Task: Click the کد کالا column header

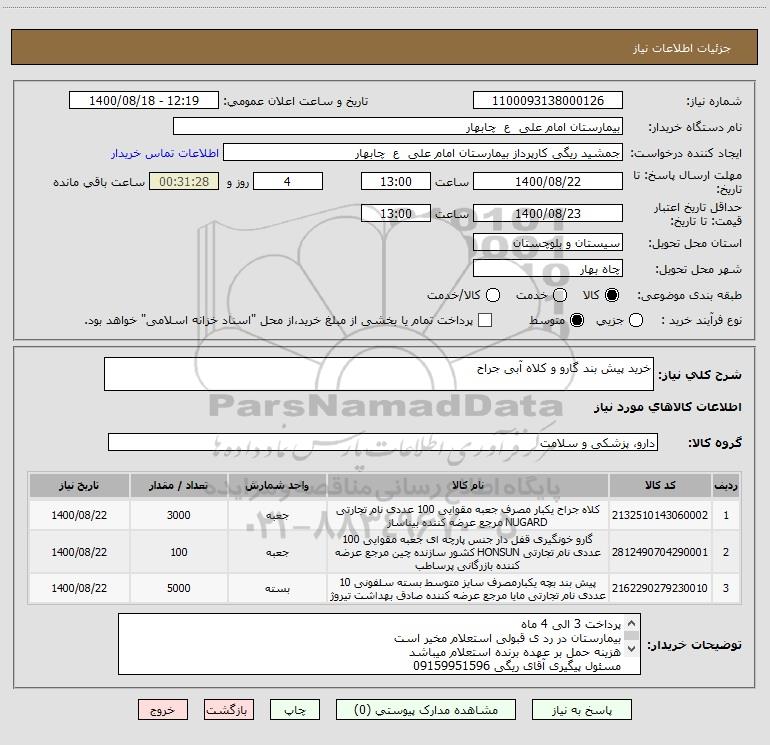Action: point(660,485)
